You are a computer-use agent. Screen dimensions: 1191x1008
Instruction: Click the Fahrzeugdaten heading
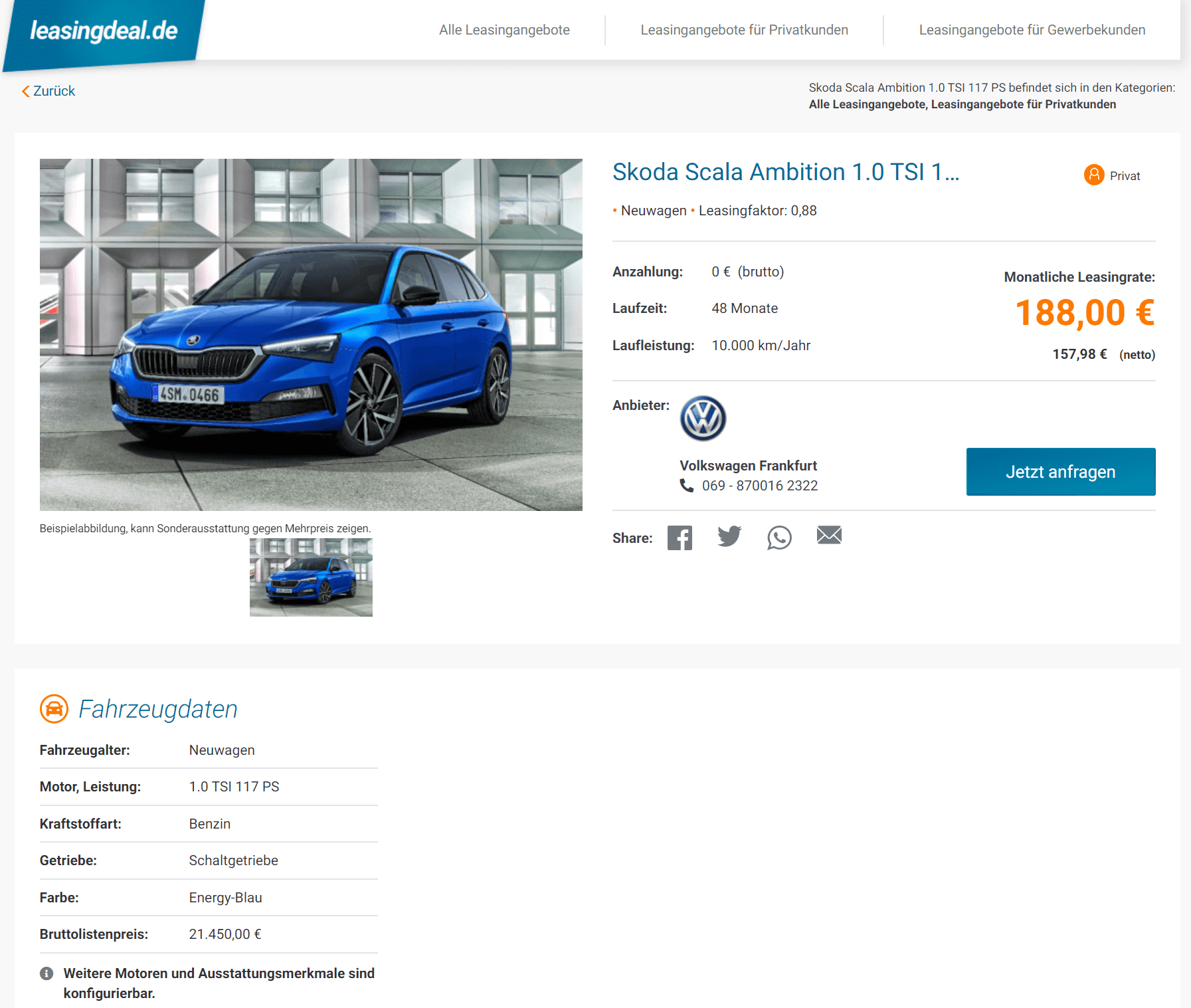pyautogui.click(x=158, y=709)
